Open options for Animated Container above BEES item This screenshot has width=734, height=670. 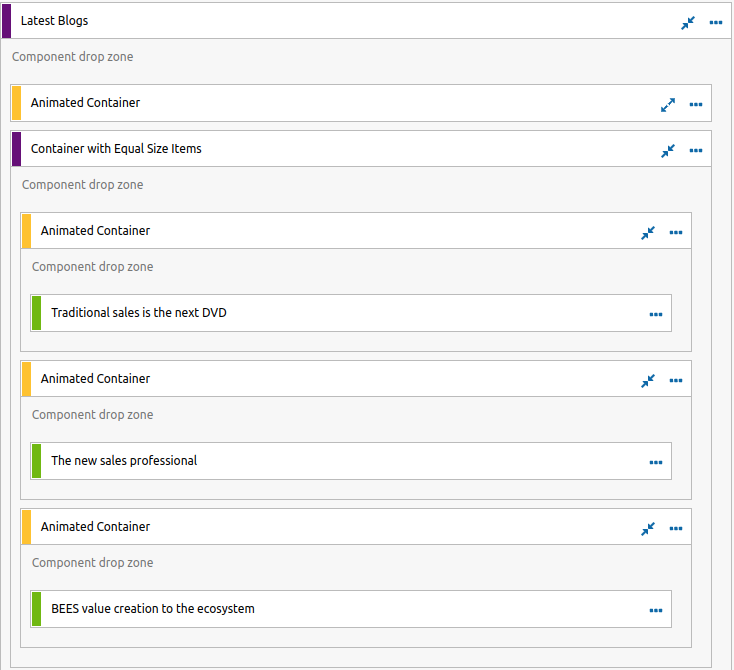(675, 528)
